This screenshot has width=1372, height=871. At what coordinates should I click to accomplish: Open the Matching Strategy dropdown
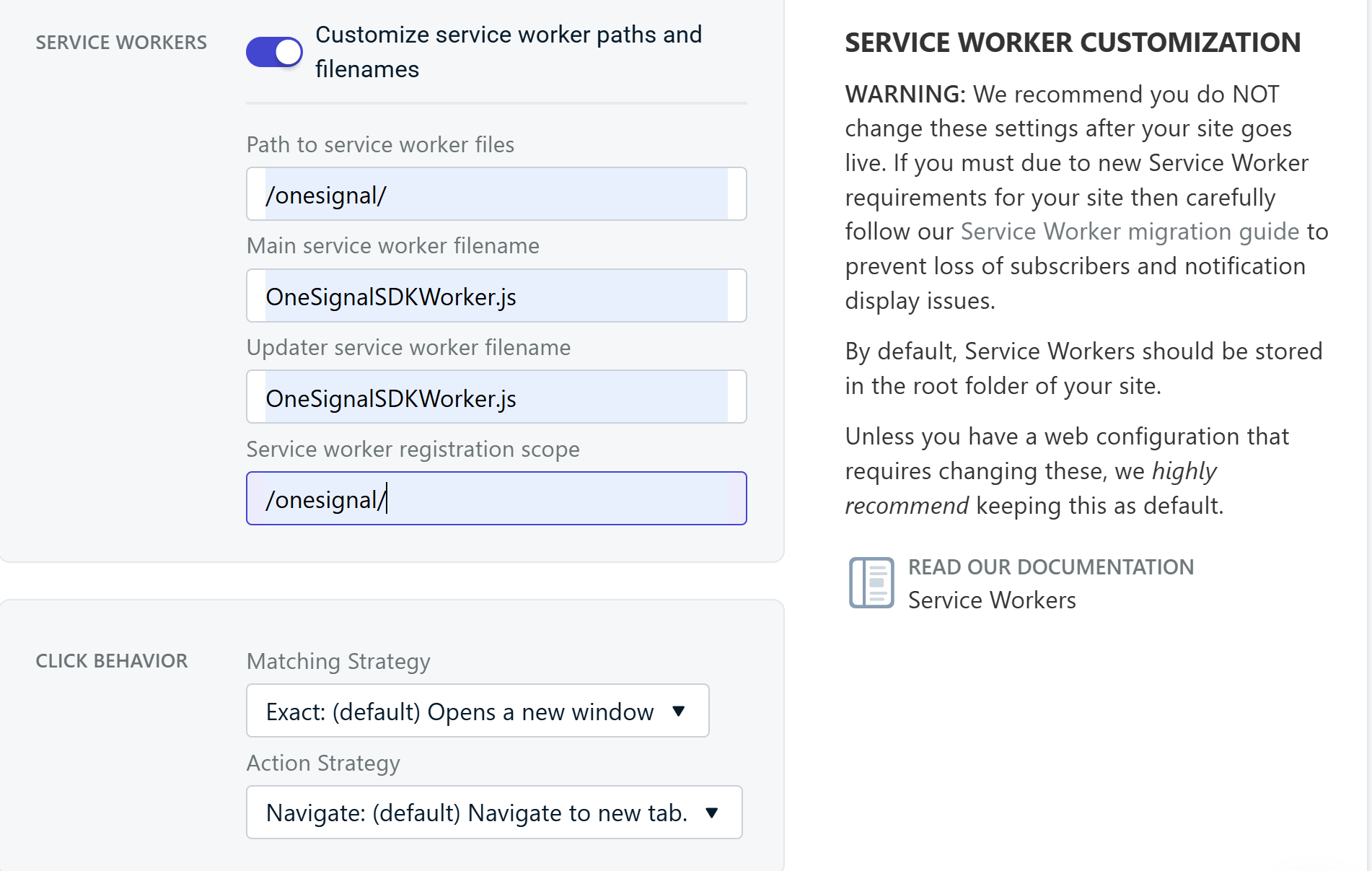[478, 711]
